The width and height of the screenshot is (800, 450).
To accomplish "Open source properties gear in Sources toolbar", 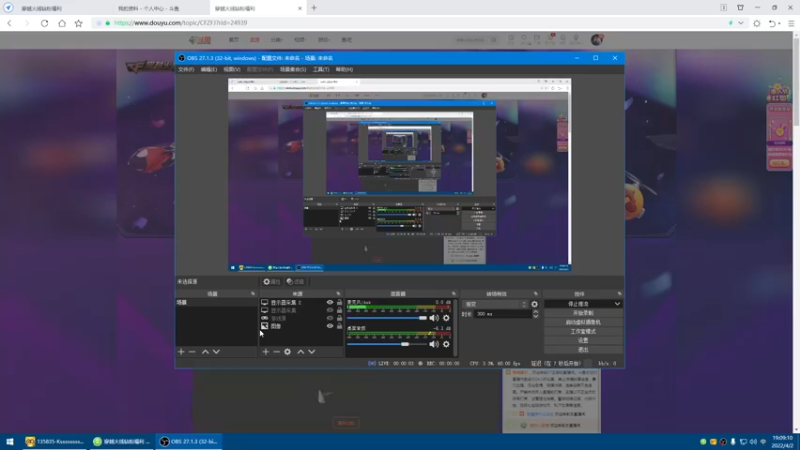I will [x=287, y=352].
